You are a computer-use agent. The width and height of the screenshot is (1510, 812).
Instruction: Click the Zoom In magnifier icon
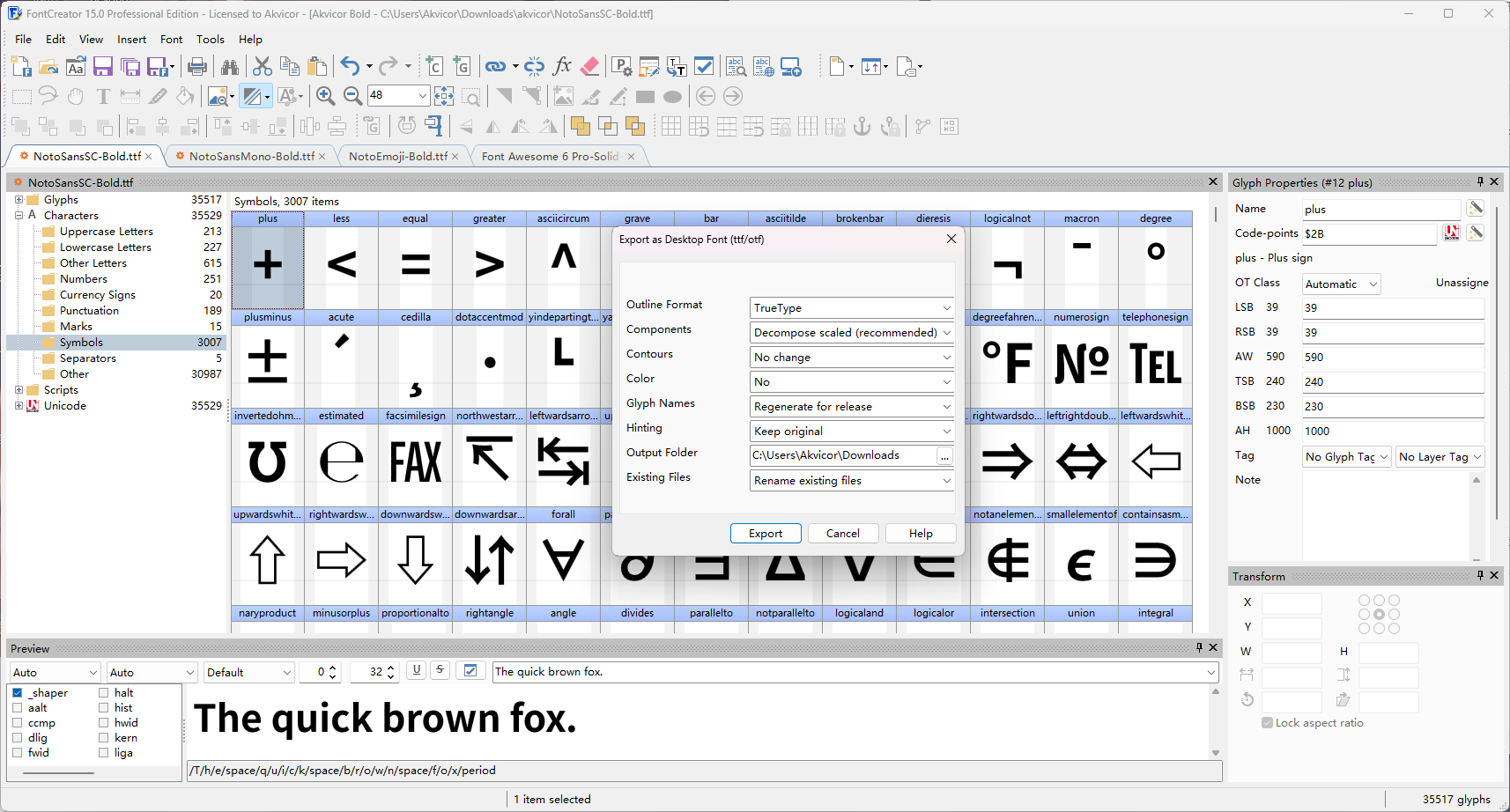pos(325,96)
